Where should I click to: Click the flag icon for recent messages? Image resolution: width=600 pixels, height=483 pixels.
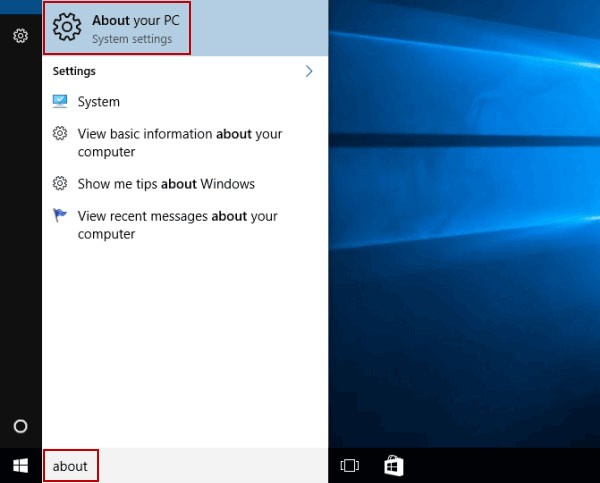click(x=60, y=216)
